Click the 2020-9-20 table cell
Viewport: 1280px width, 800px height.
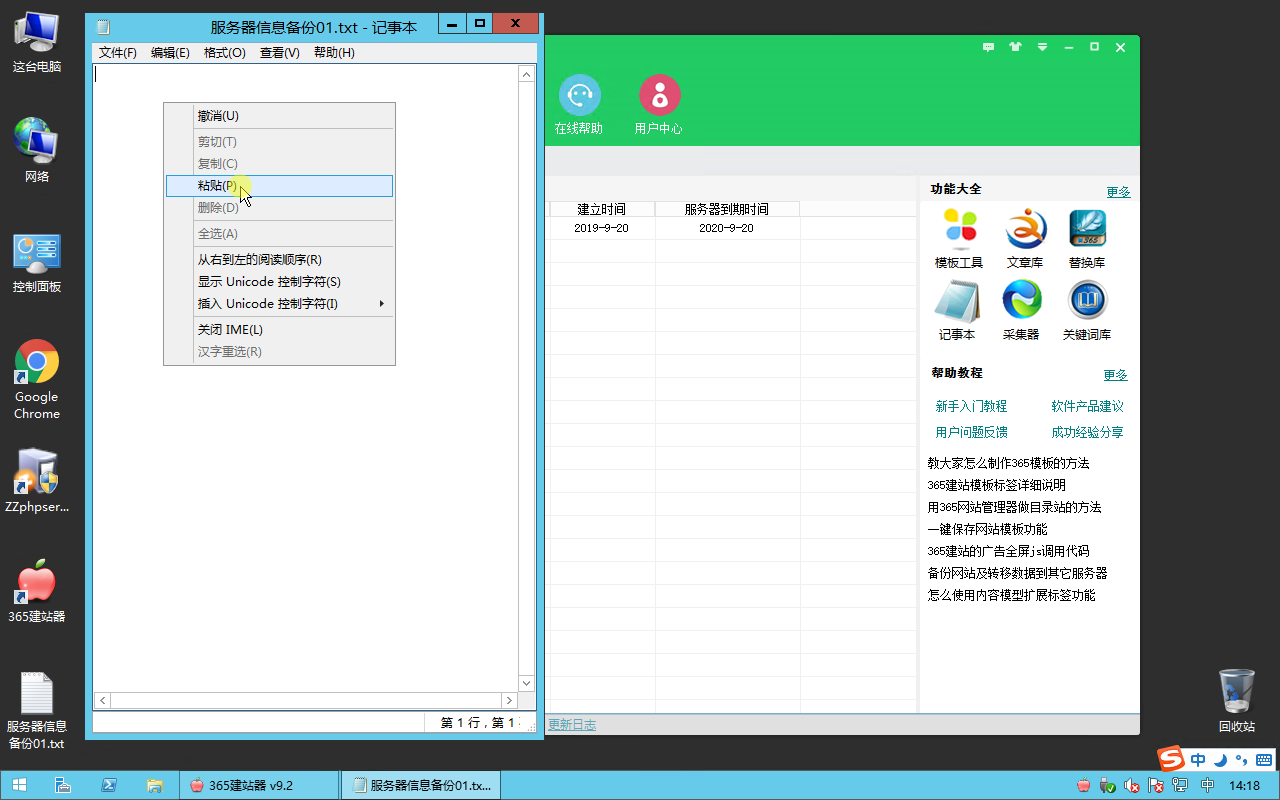pyautogui.click(x=727, y=228)
